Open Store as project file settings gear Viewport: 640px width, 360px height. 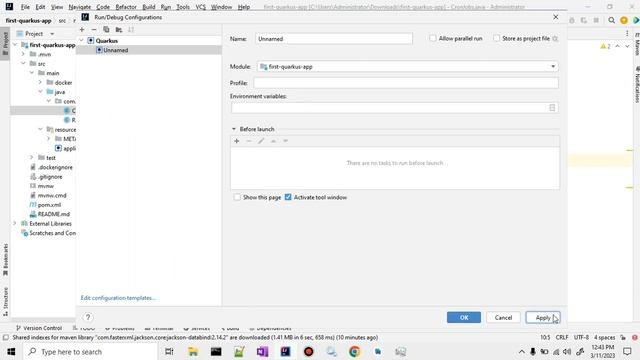click(555, 39)
